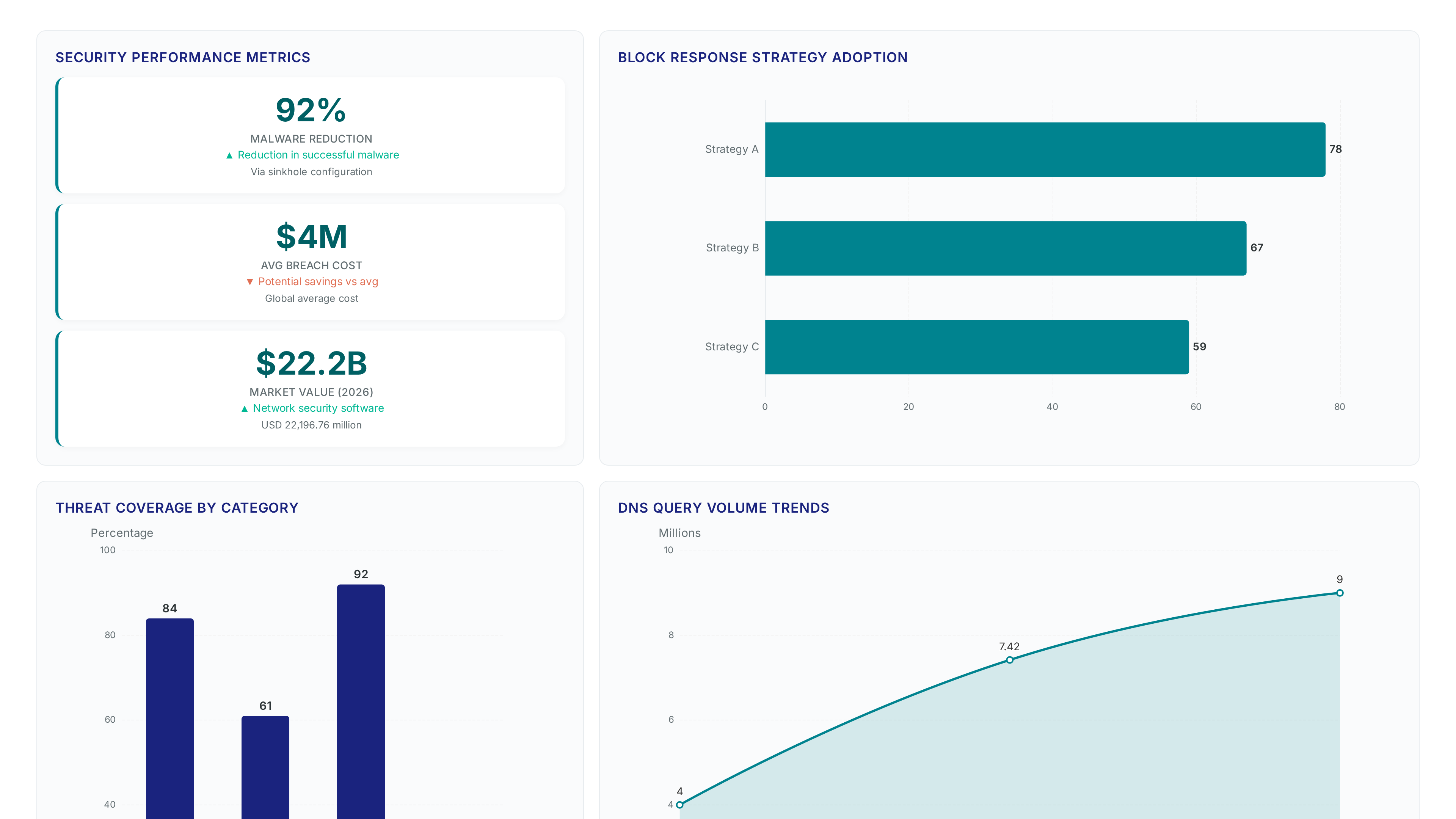Click the Strategy A axis label
1456x819 pixels.
(x=731, y=149)
